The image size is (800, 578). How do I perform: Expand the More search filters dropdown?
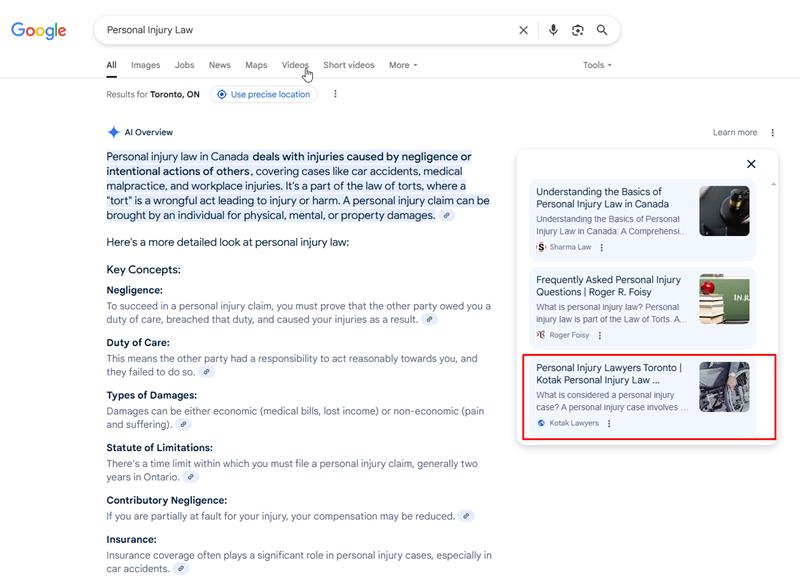[403, 65]
